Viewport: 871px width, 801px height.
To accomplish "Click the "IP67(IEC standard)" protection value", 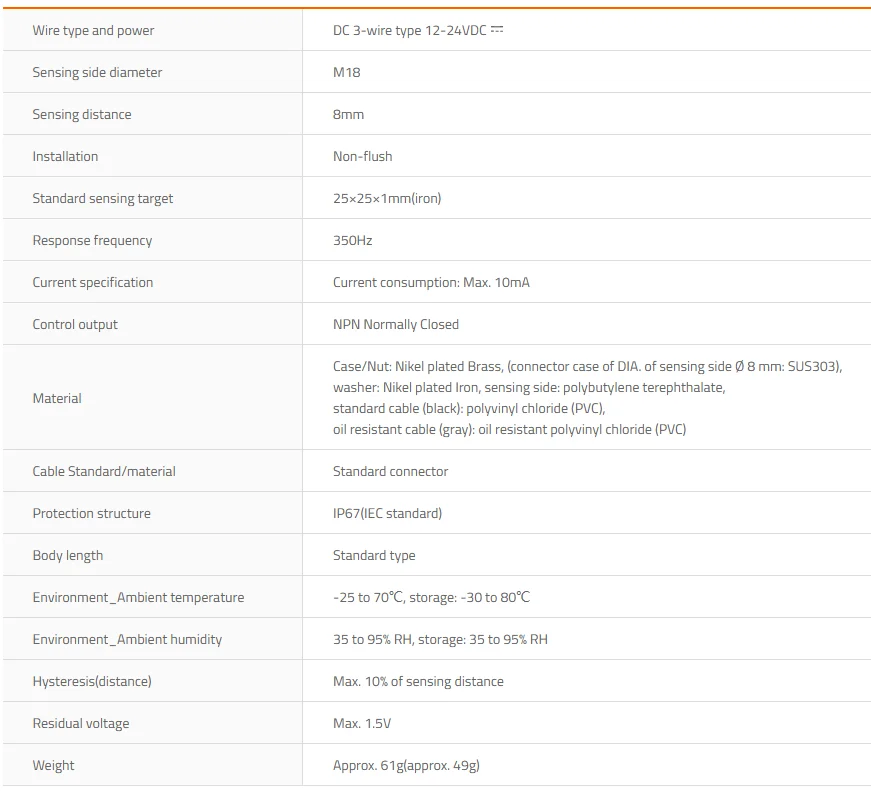I will point(387,514).
